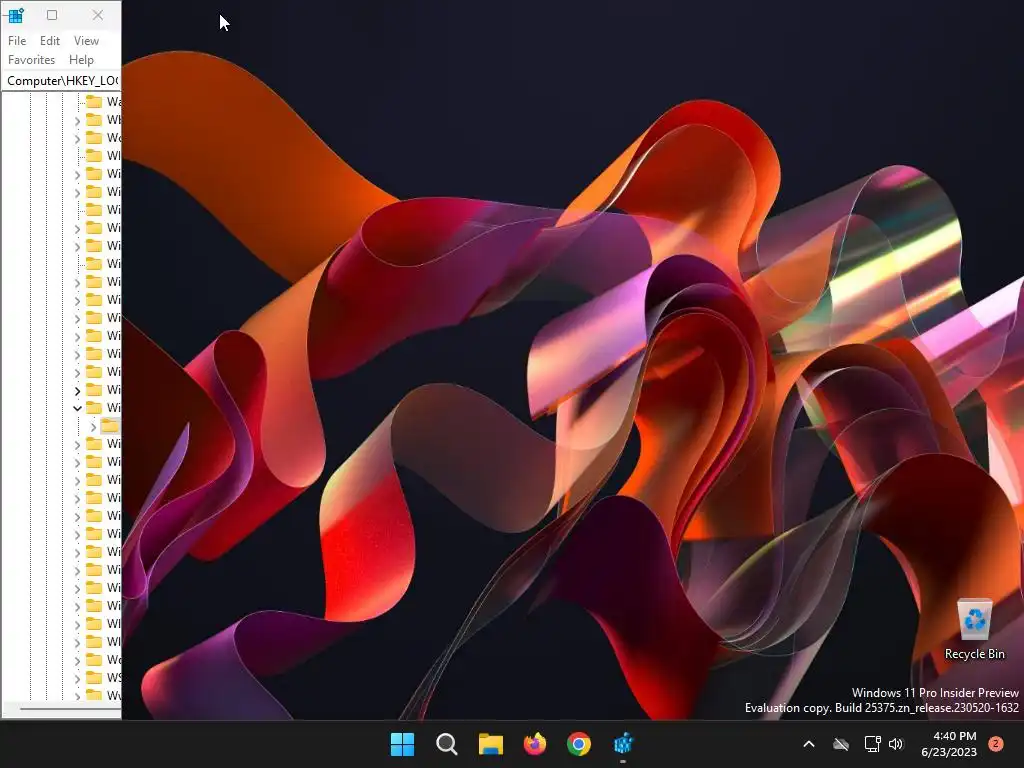The height and width of the screenshot is (768, 1024).
Task: Open the Favorites menu in Registry Editor
Action: coord(31,59)
